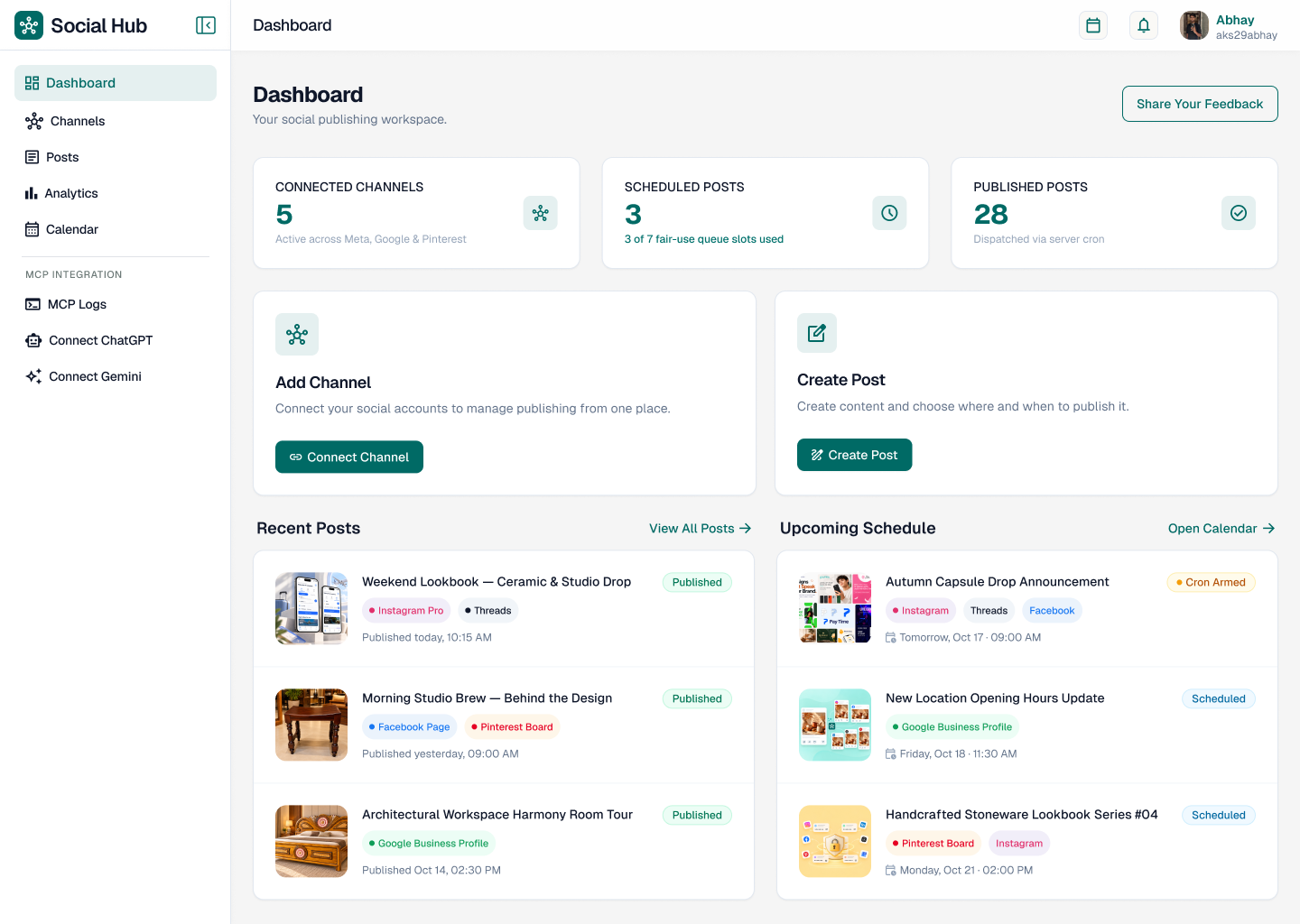This screenshot has width=1300, height=924.
Task: Click the Threads tag on Weekend Lookbook
Action: tap(488, 611)
